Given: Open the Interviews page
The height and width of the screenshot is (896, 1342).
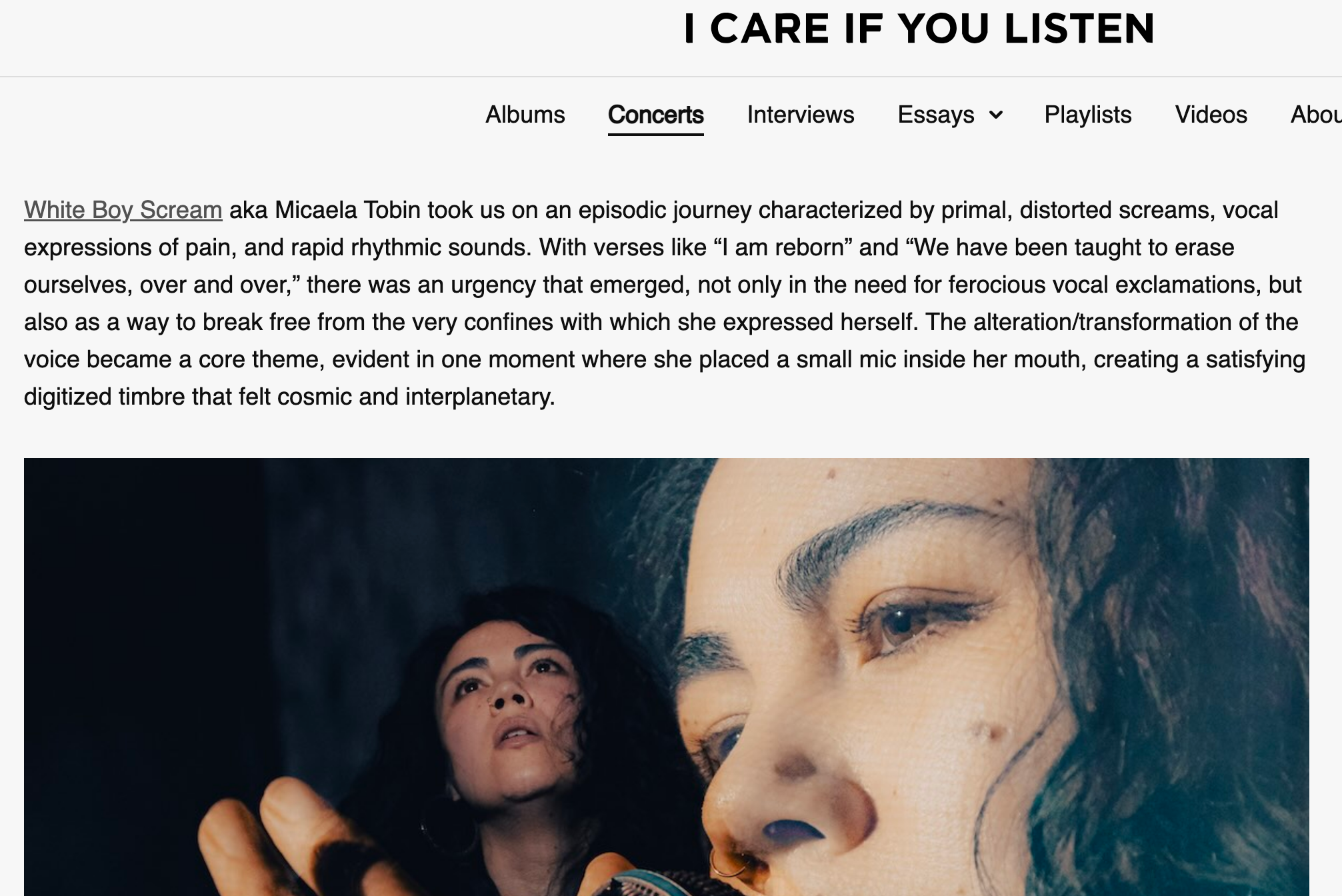Looking at the screenshot, I should tap(800, 115).
